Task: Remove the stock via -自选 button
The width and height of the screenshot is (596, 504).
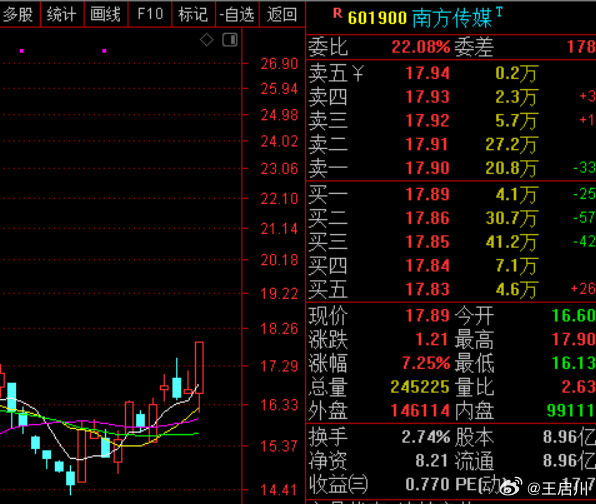Action: tap(237, 14)
